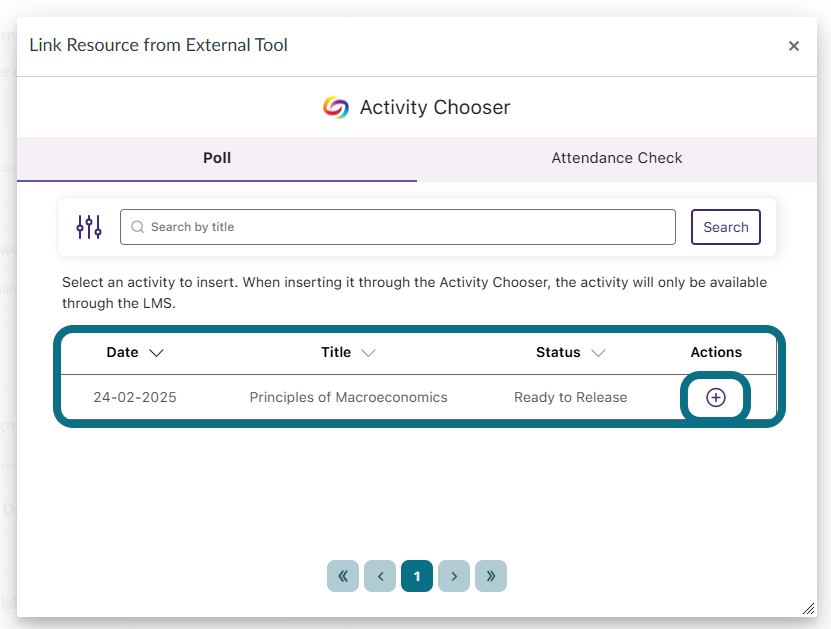Go to previous page arrow
This screenshot has height=629, width=831.
tap(380, 576)
